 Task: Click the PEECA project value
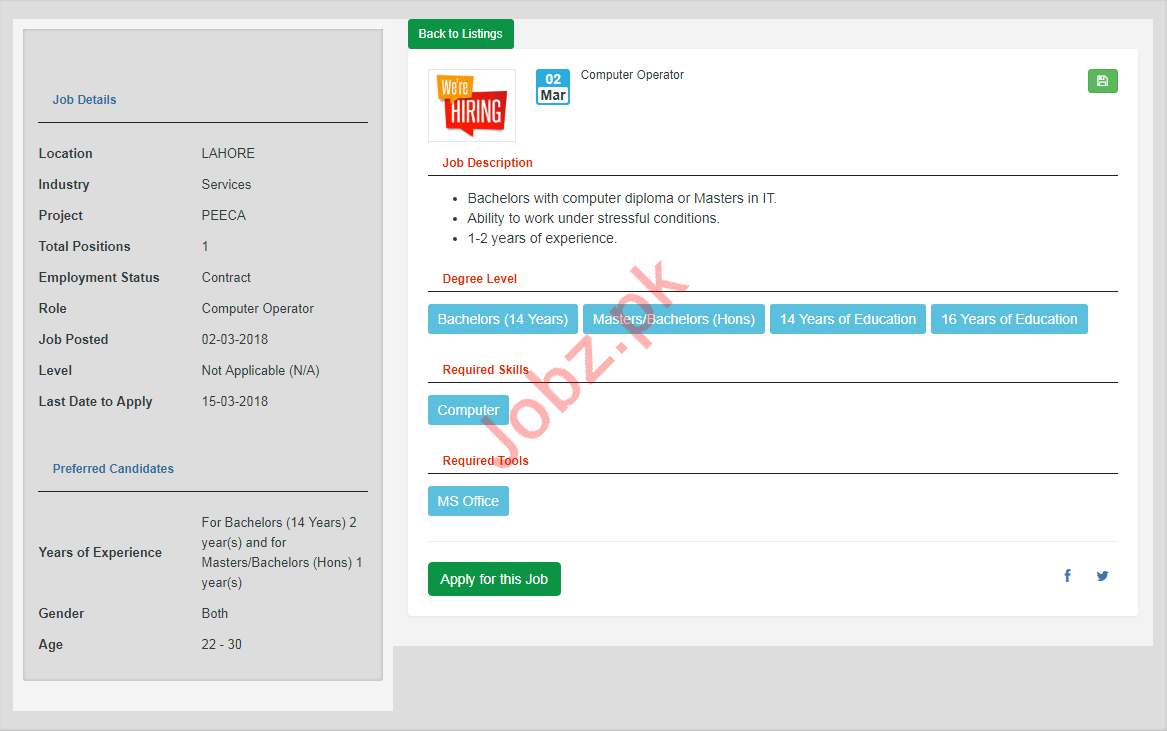pos(223,215)
